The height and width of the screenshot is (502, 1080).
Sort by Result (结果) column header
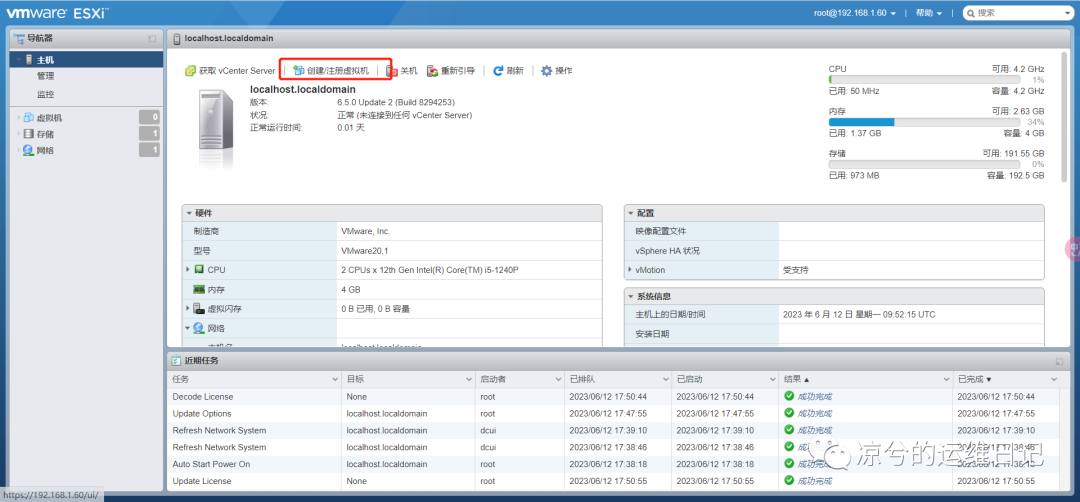pos(866,379)
